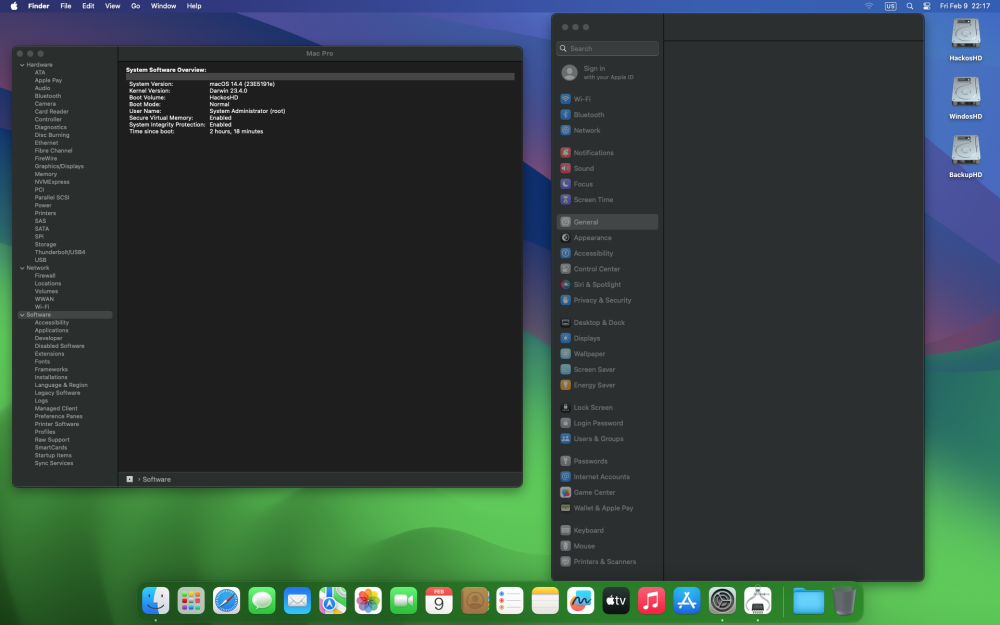Select the Energy Saver bulb icon

[565, 385]
